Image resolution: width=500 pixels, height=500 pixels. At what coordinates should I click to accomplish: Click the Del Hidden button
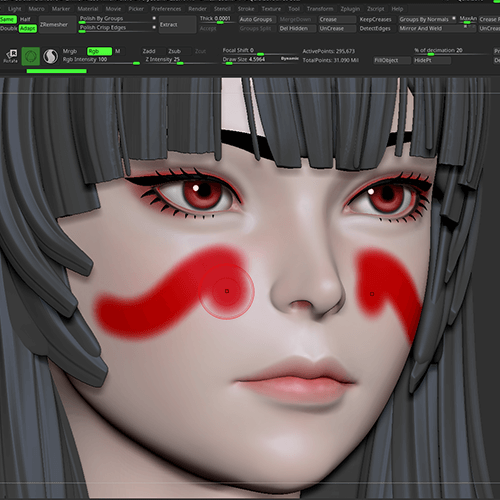tap(297, 29)
